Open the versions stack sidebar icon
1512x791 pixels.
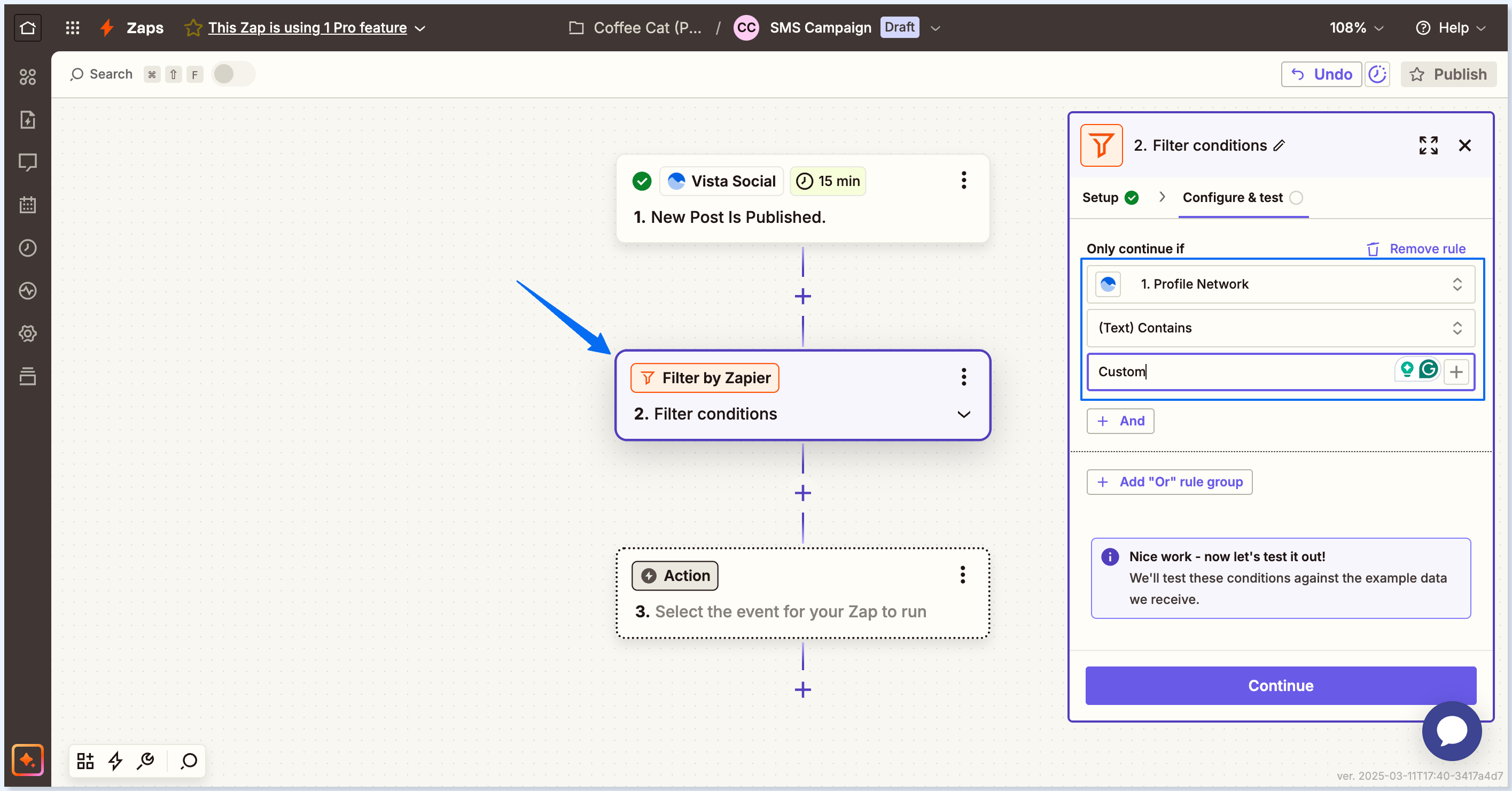click(28, 376)
